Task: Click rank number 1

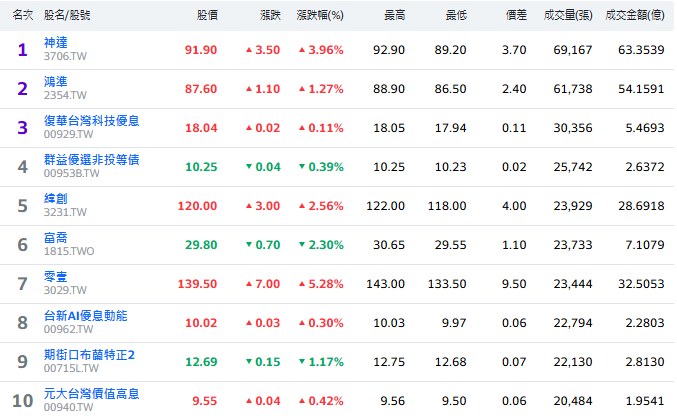Action: [x=22, y=50]
